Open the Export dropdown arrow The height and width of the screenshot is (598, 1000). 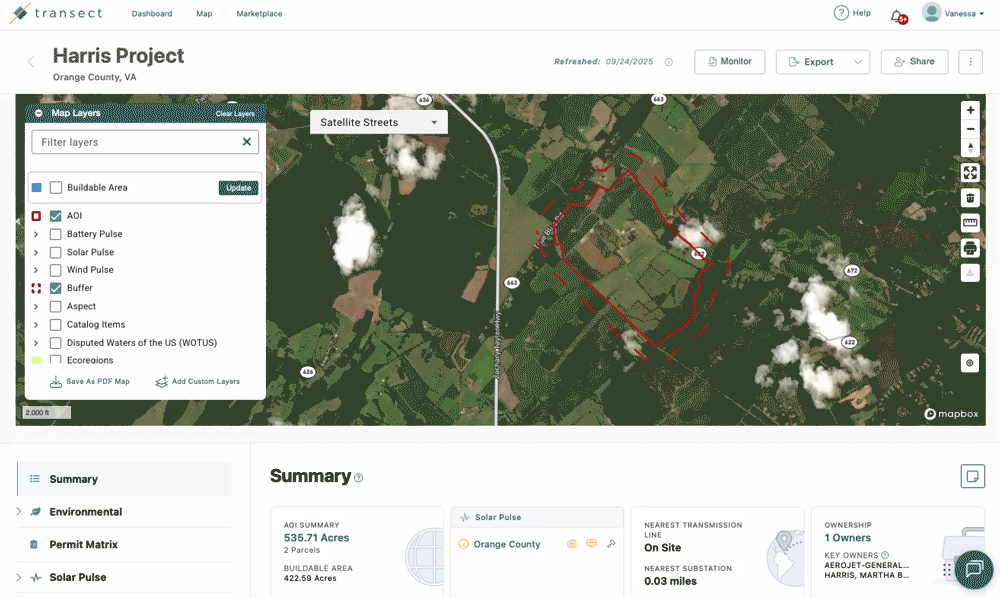pyautogui.click(x=858, y=62)
